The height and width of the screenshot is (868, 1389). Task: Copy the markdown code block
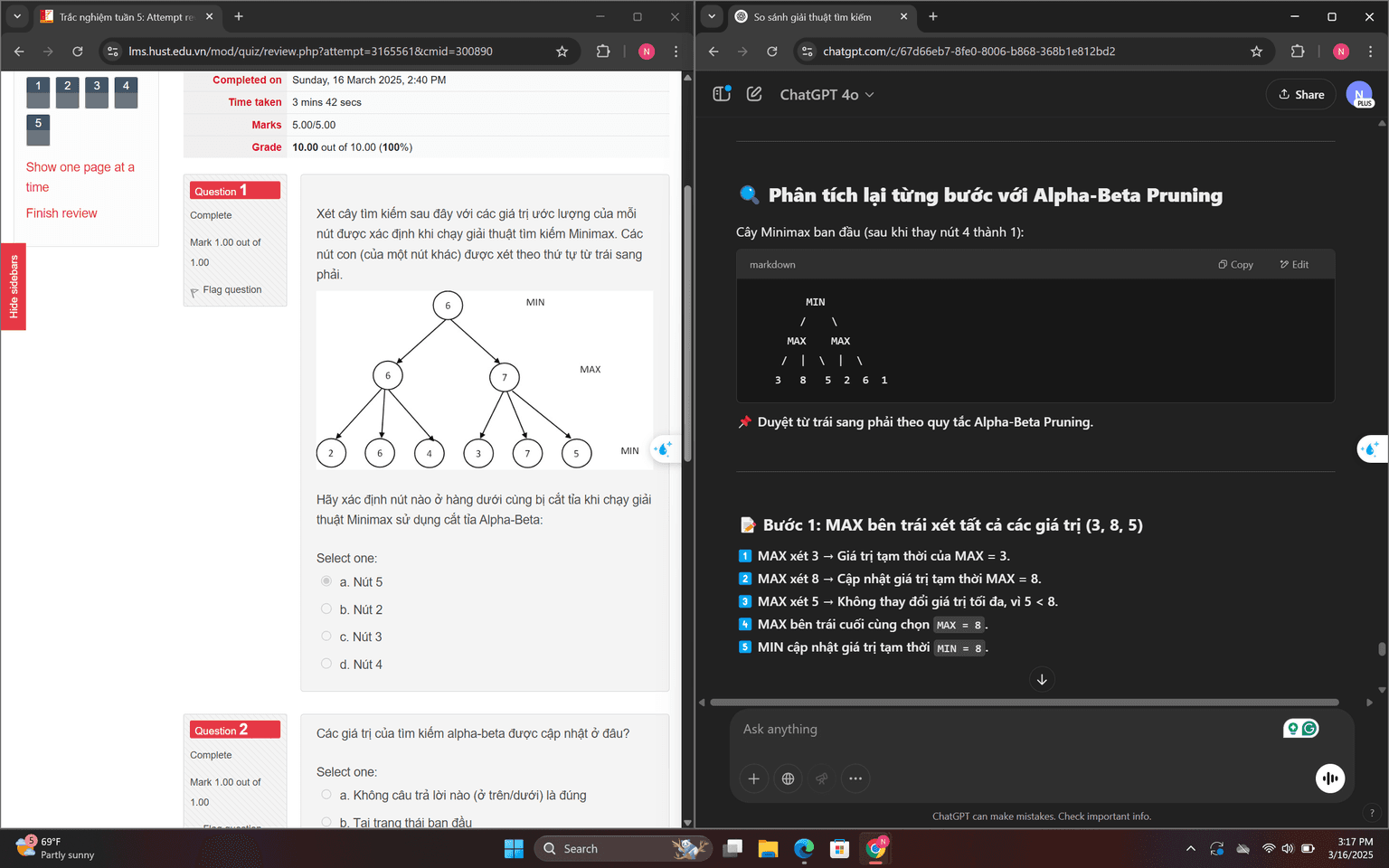click(x=1235, y=265)
